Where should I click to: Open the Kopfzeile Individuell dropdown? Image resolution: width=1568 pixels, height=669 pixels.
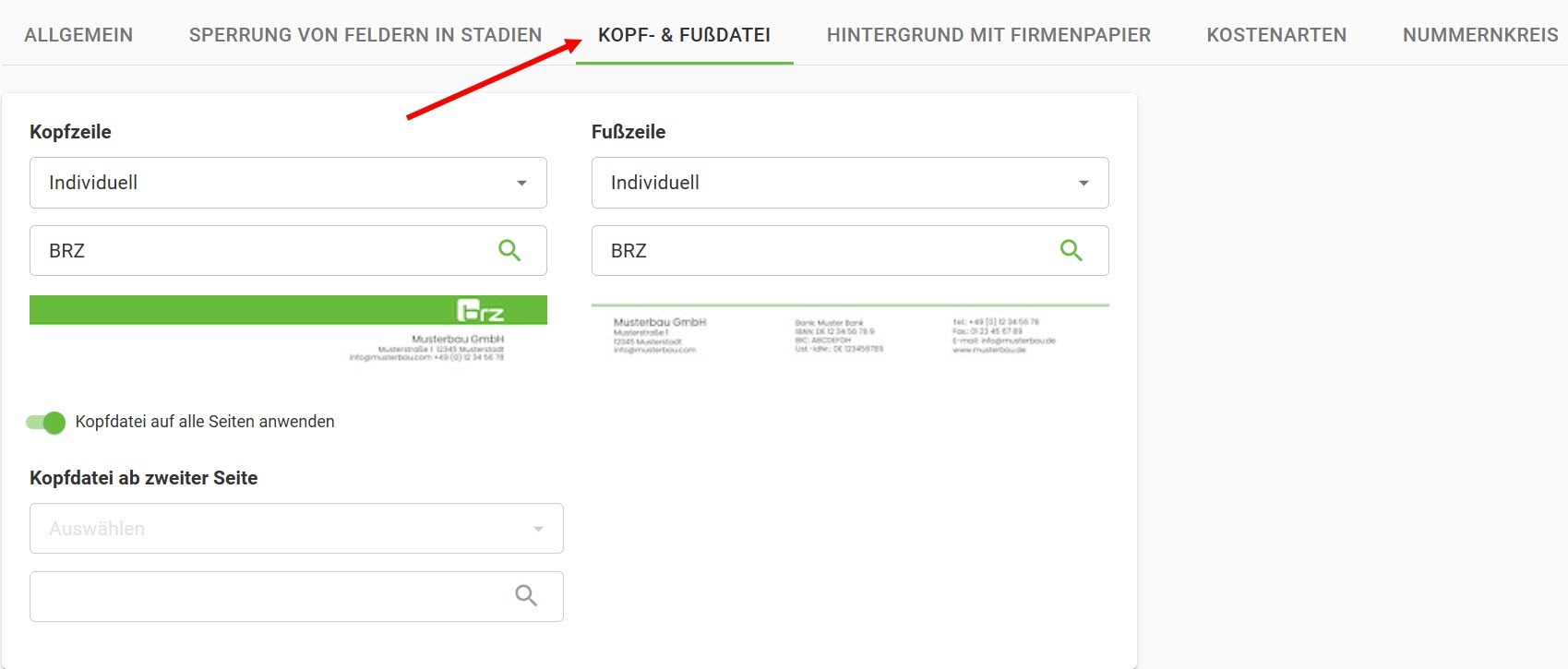tap(288, 183)
